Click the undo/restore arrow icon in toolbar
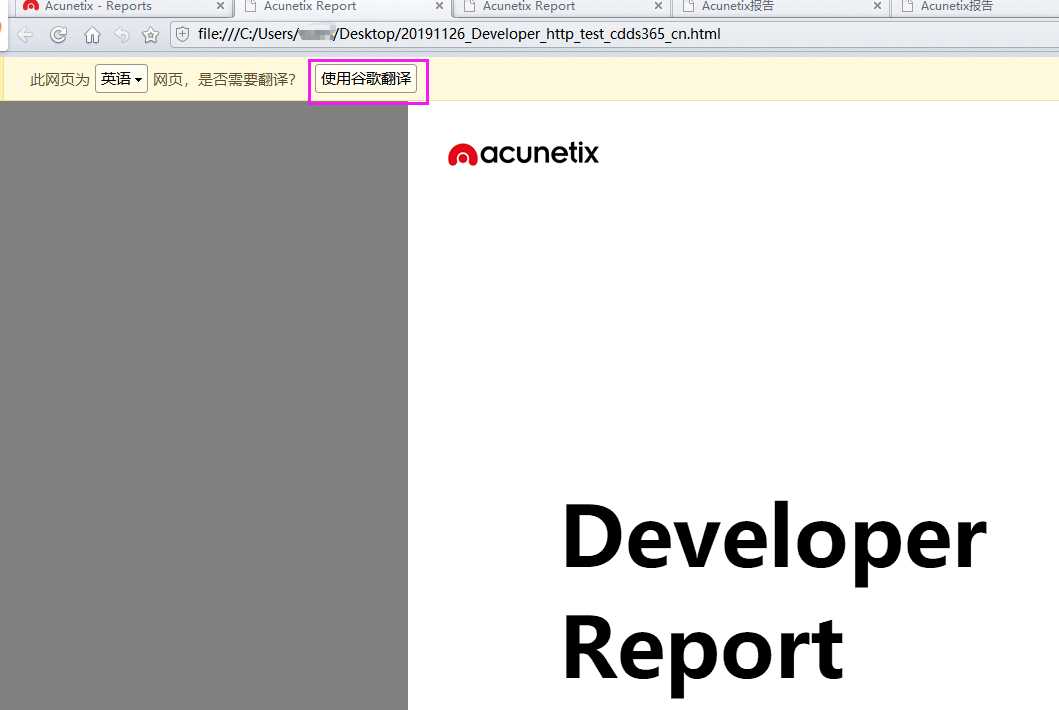 click(122, 34)
